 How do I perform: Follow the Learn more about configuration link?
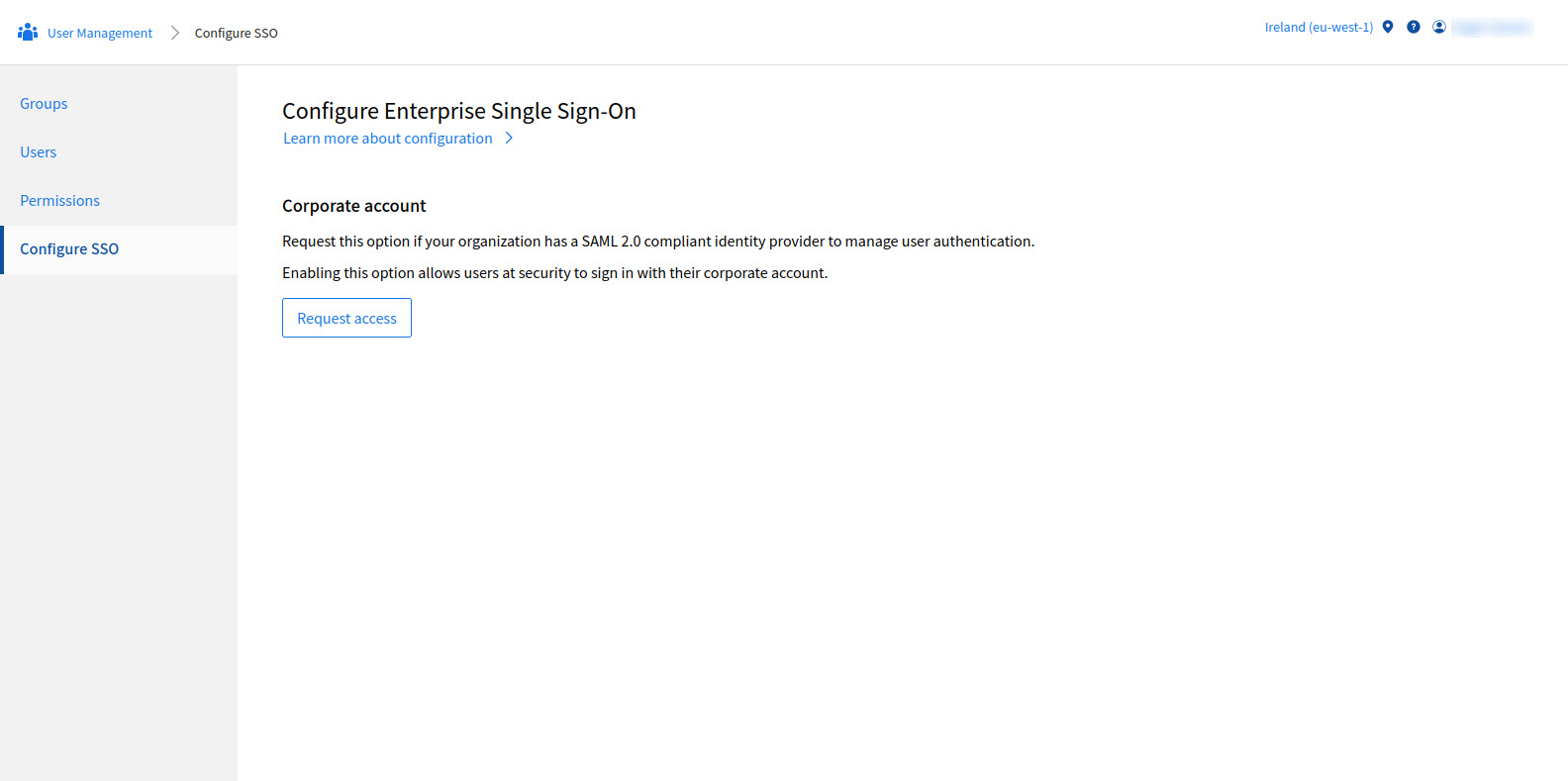[x=387, y=139]
